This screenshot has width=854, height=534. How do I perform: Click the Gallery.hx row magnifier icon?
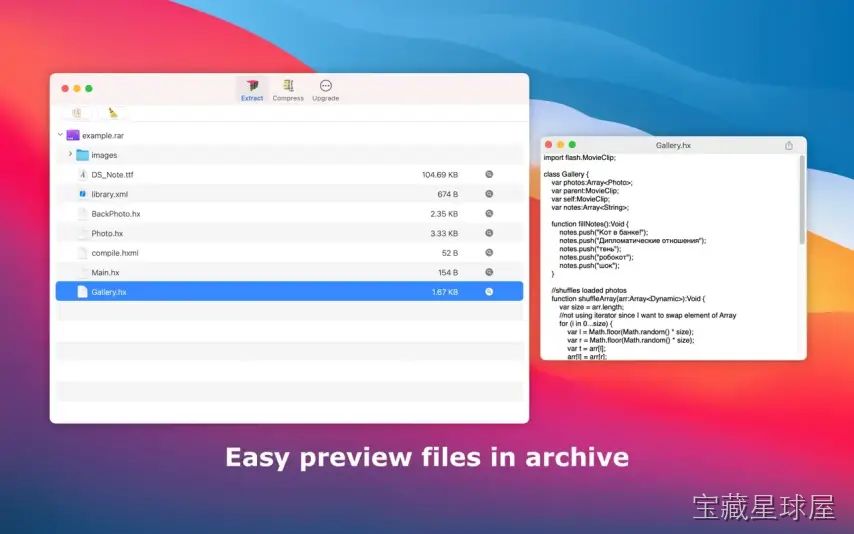489,292
